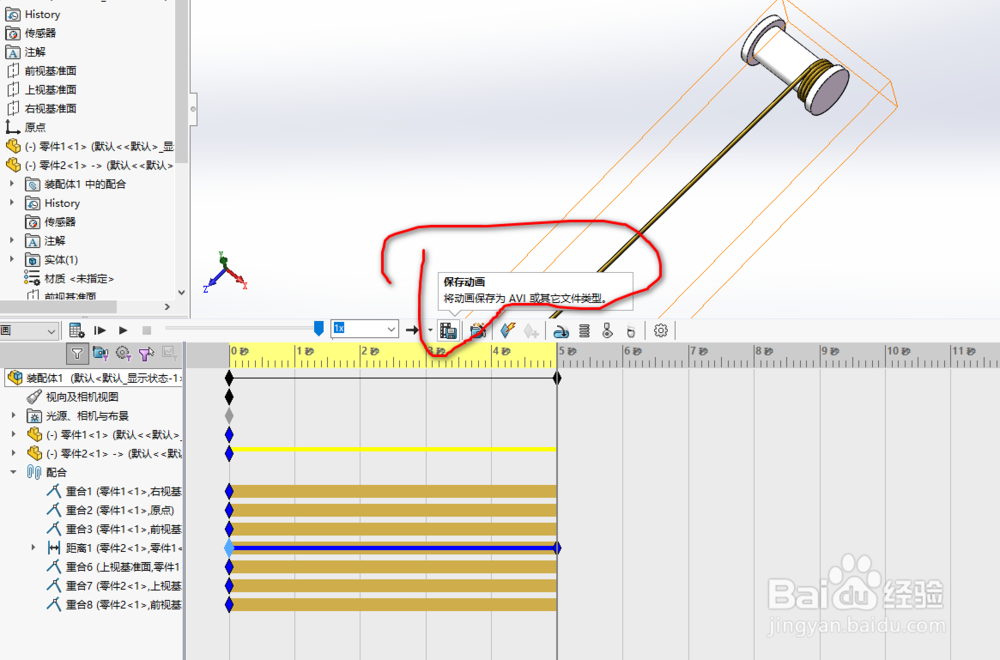
Task: Click the Gravity icon
Action: point(629,330)
